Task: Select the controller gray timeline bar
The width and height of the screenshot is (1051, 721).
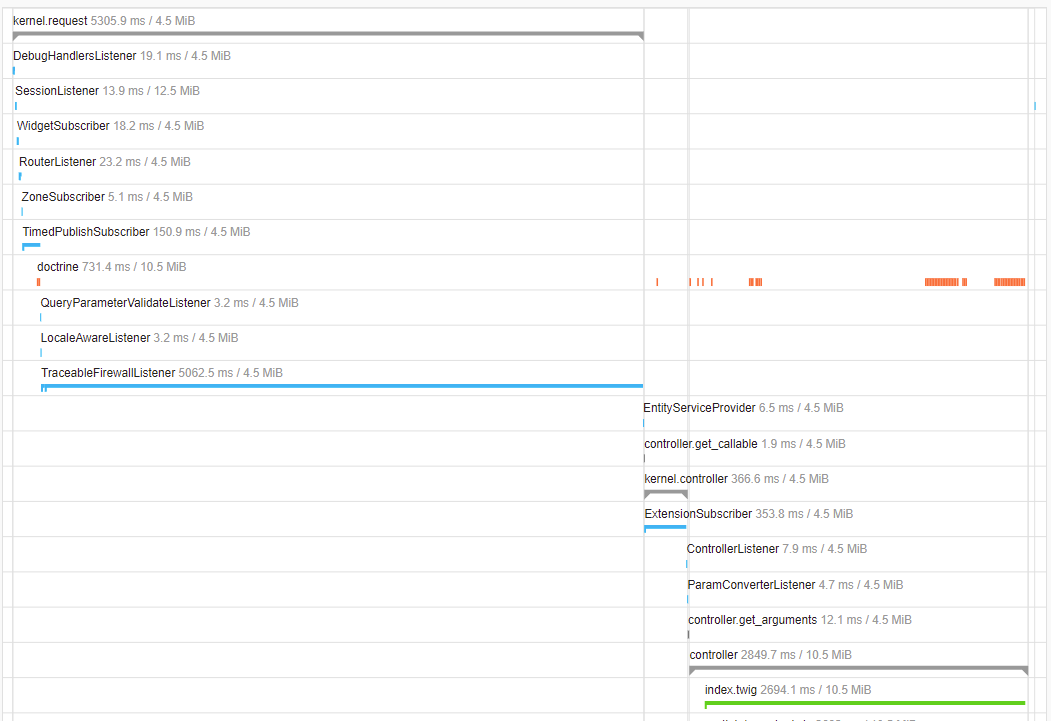Action: click(x=859, y=669)
